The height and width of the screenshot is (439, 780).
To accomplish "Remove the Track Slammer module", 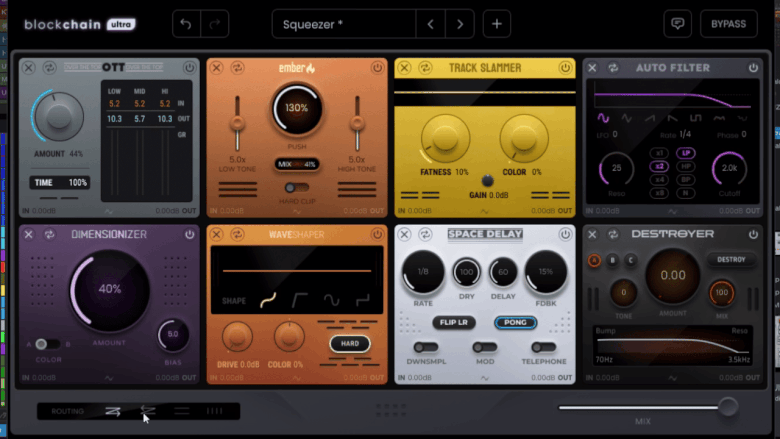I will [x=404, y=67].
